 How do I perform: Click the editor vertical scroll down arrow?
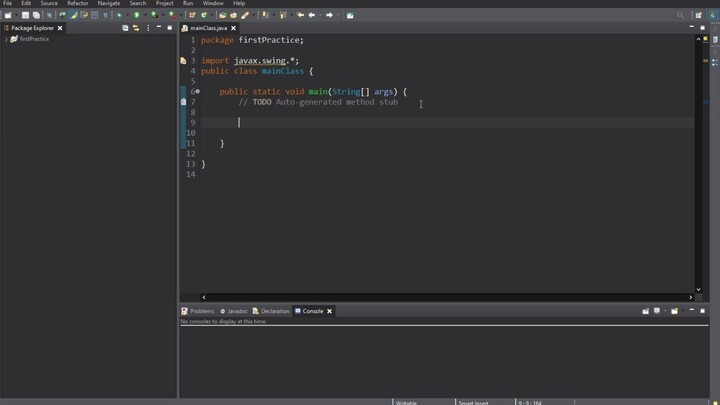tap(698, 289)
